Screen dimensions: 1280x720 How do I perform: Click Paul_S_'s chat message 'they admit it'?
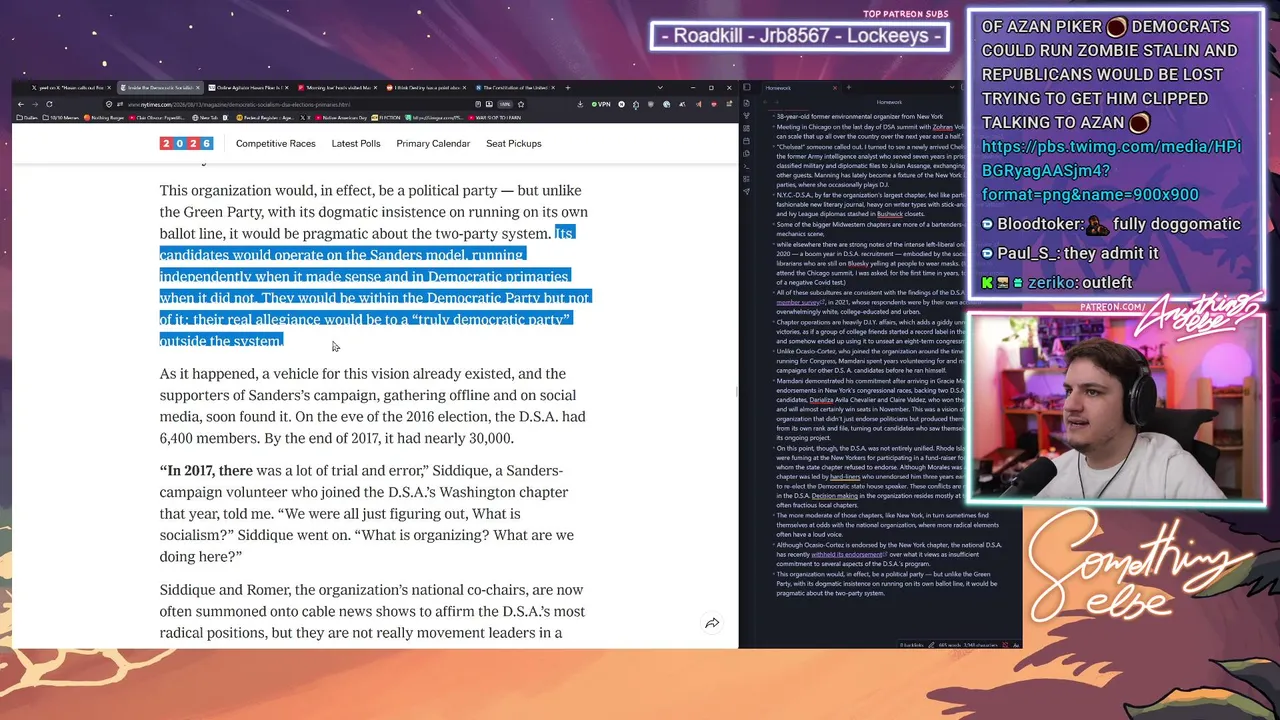coord(1069,254)
